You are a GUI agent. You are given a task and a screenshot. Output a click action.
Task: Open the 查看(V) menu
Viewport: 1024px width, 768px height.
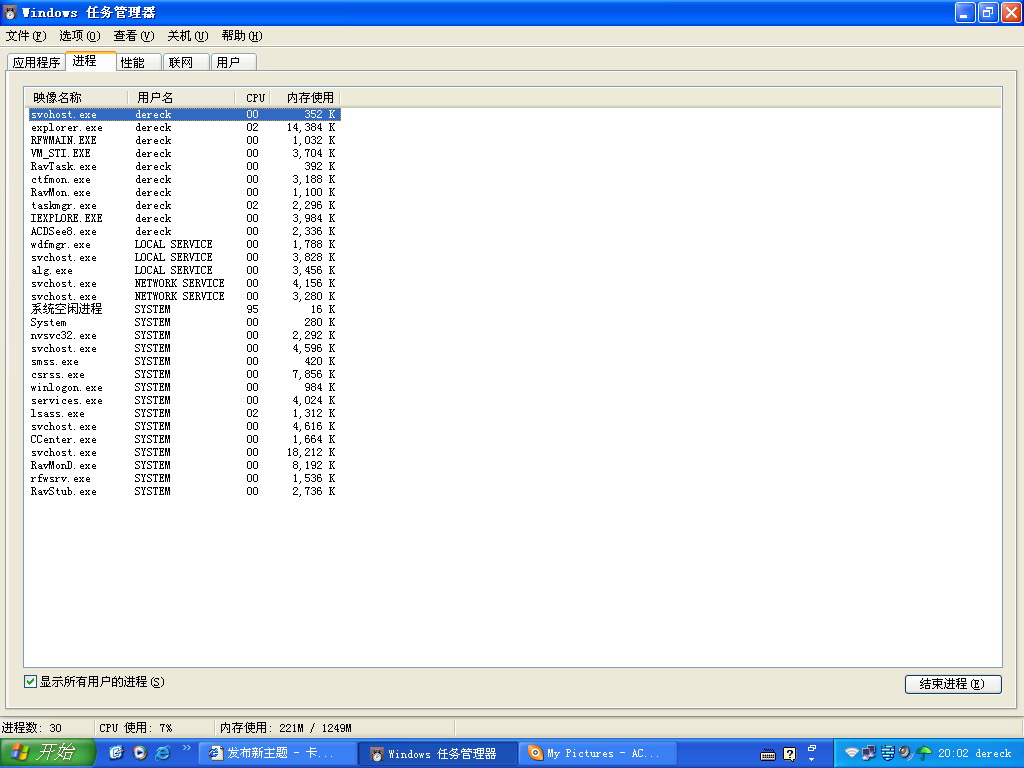(x=134, y=36)
